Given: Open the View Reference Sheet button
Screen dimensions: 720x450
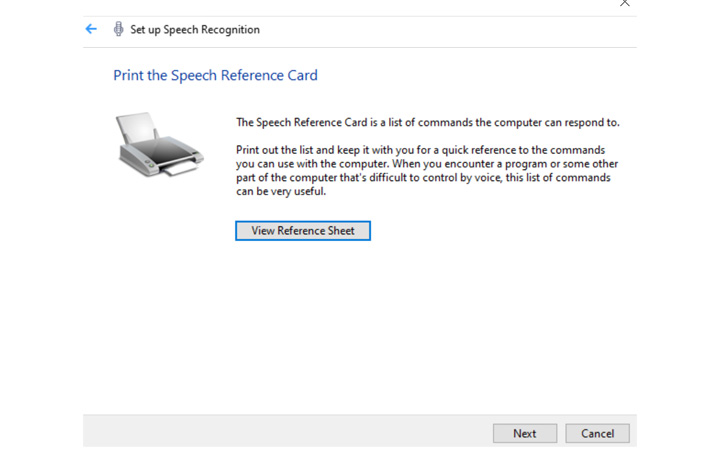Looking at the screenshot, I should 303,231.
